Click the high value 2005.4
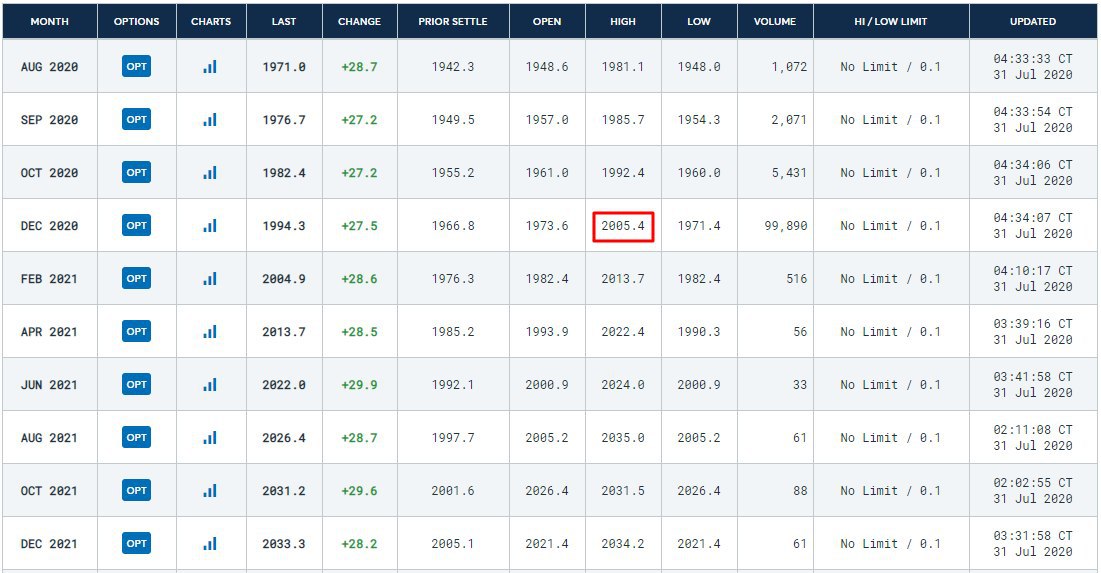The width and height of the screenshot is (1101, 573). coord(623,226)
